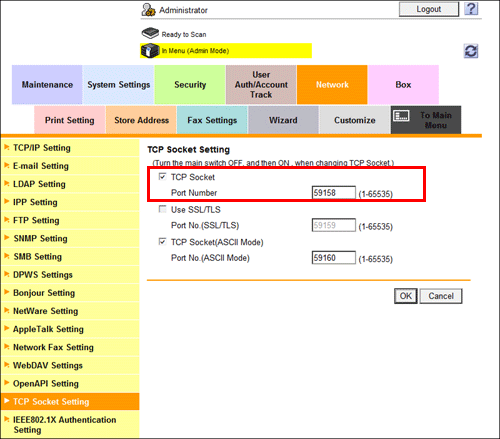Toggle the TCP Socket(ASCII Mode) checkbox

pyautogui.click(x=162, y=242)
